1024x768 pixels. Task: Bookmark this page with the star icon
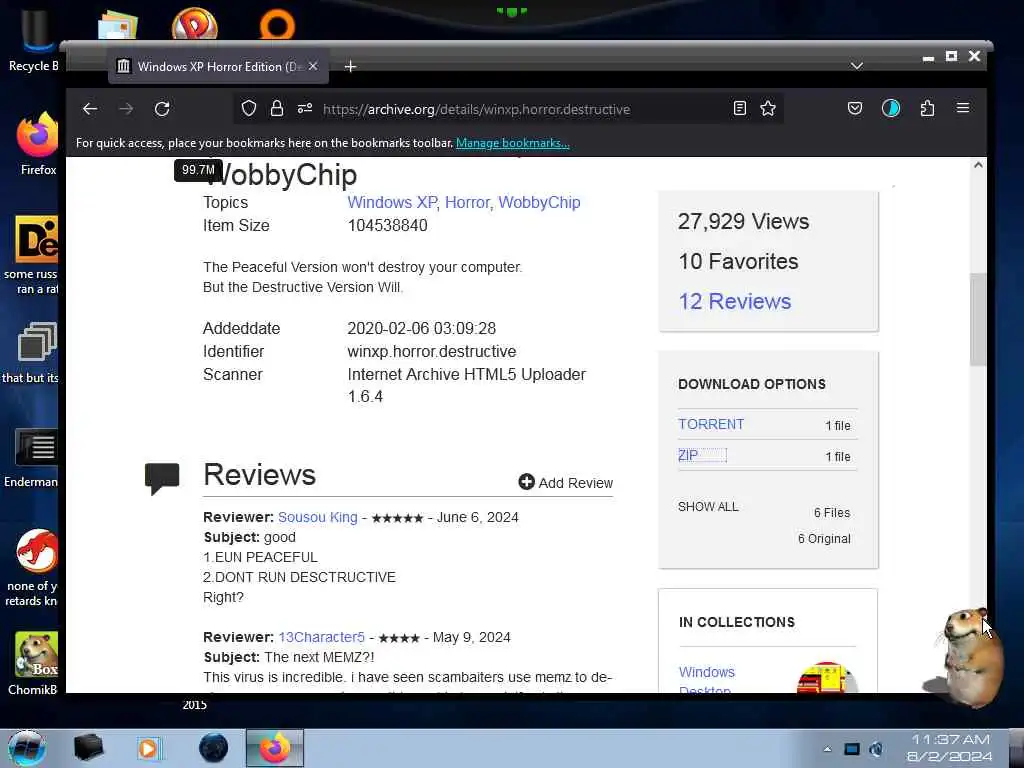pyautogui.click(x=768, y=108)
